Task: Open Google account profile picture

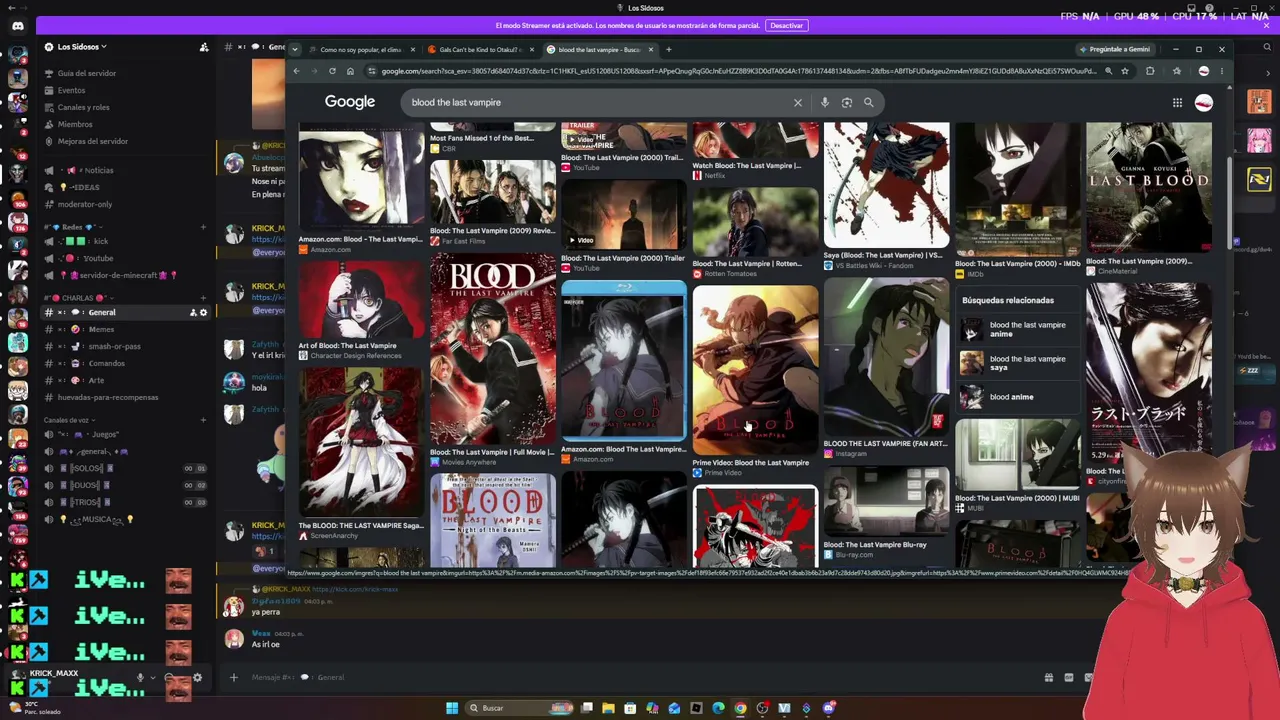Action: click(1204, 102)
